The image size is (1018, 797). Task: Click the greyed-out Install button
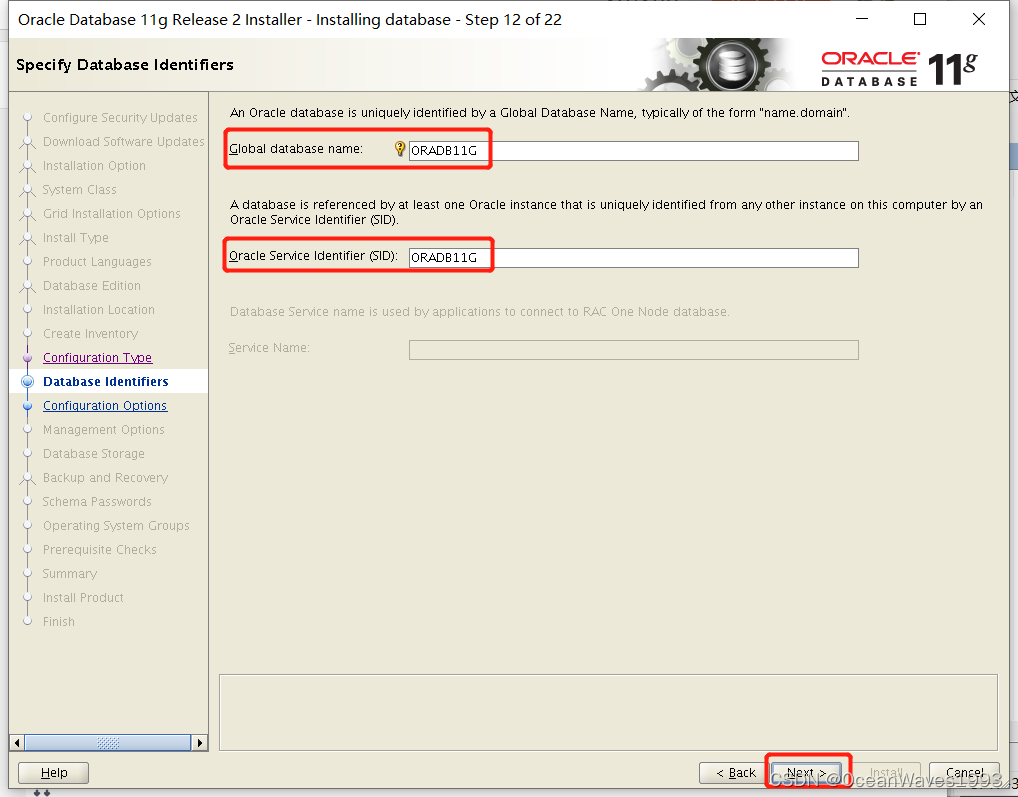(x=886, y=772)
